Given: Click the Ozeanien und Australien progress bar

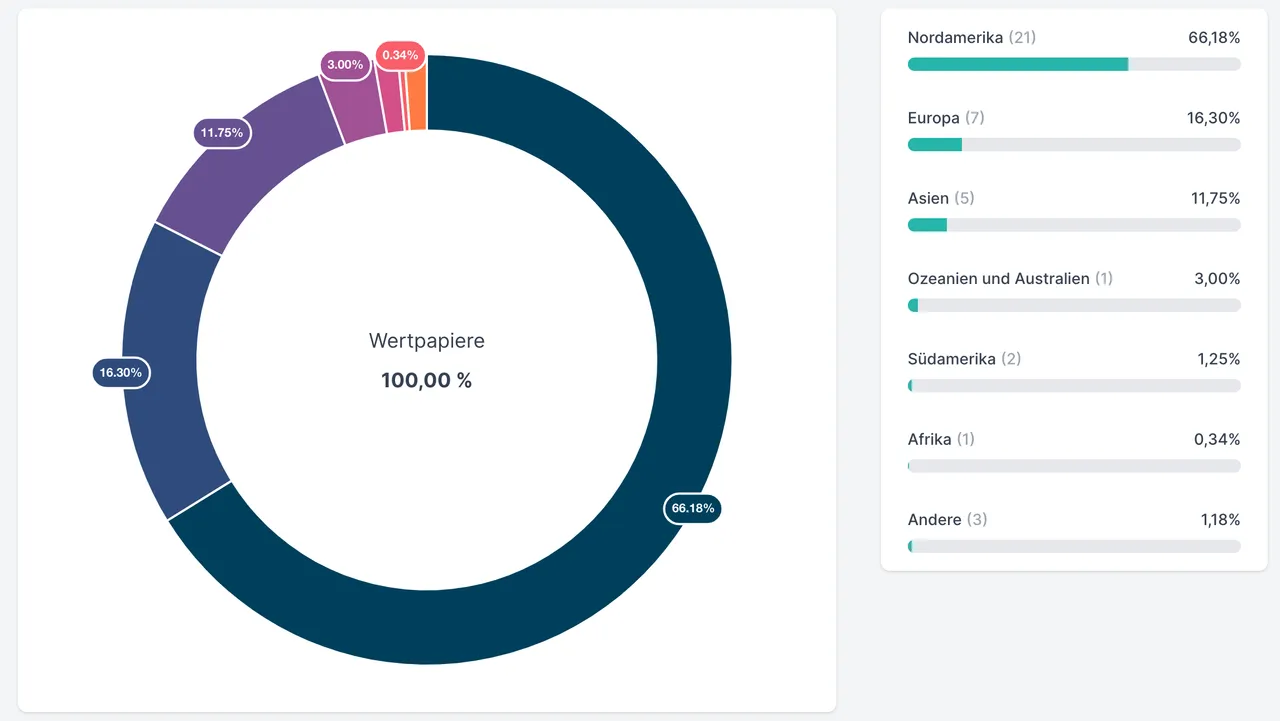Looking at the screenshot, I should coord(1074,305).
